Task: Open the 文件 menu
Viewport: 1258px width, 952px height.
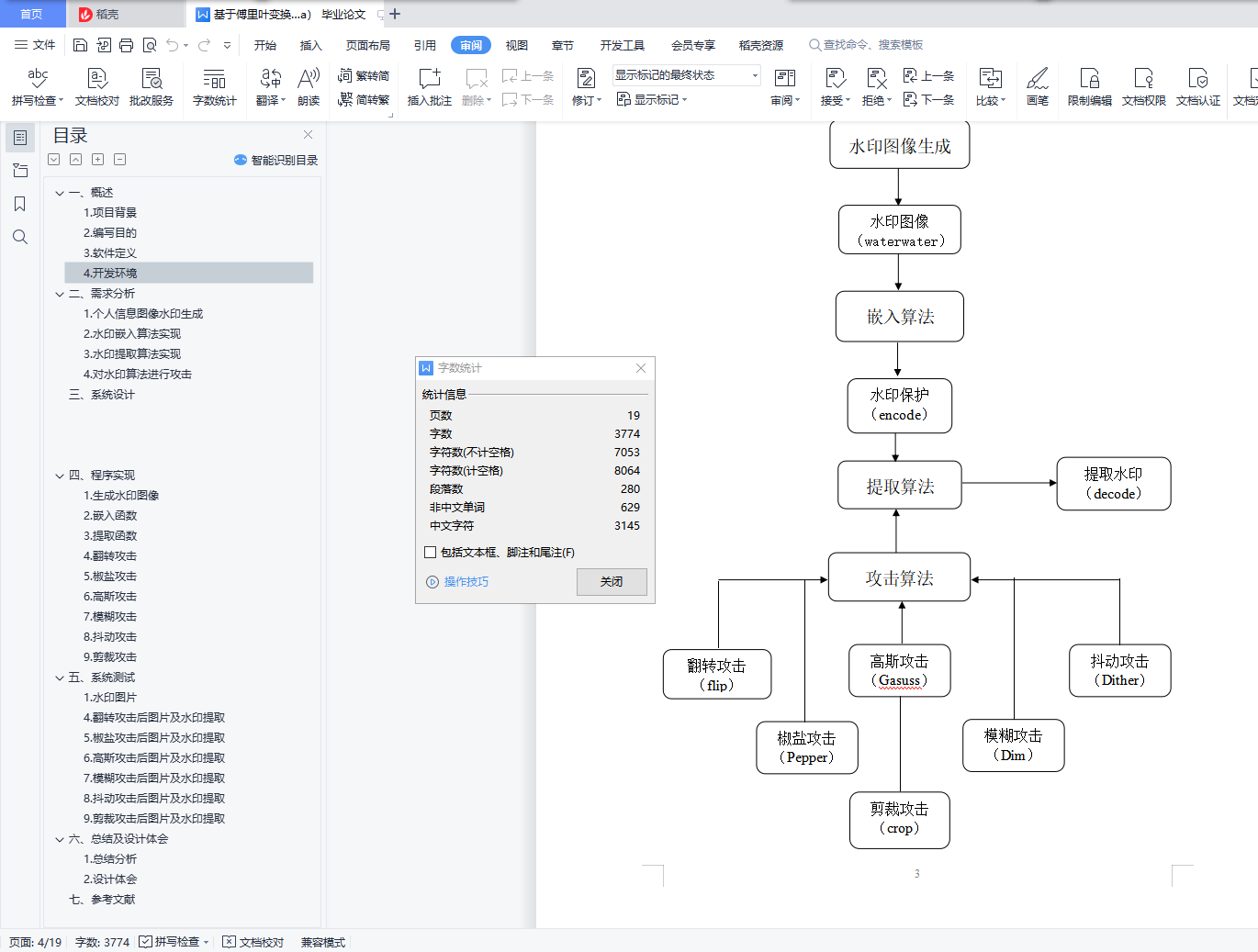Action: (x=35, y=45)
